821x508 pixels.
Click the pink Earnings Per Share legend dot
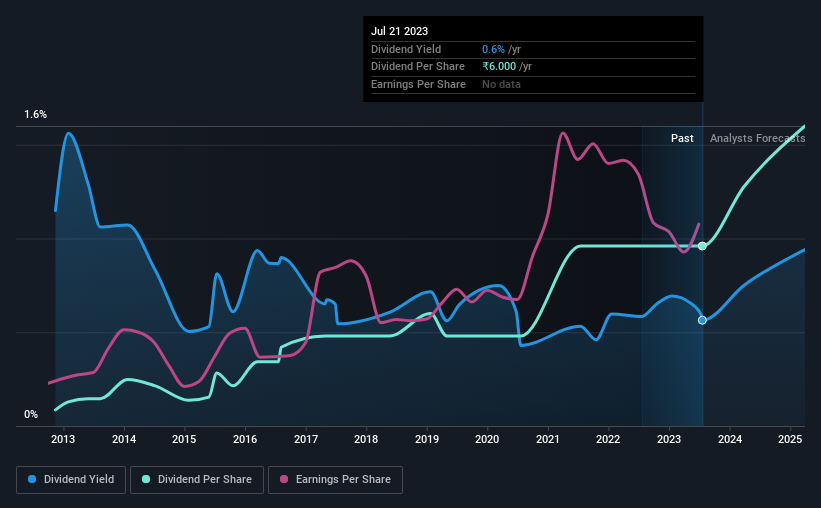284,479
